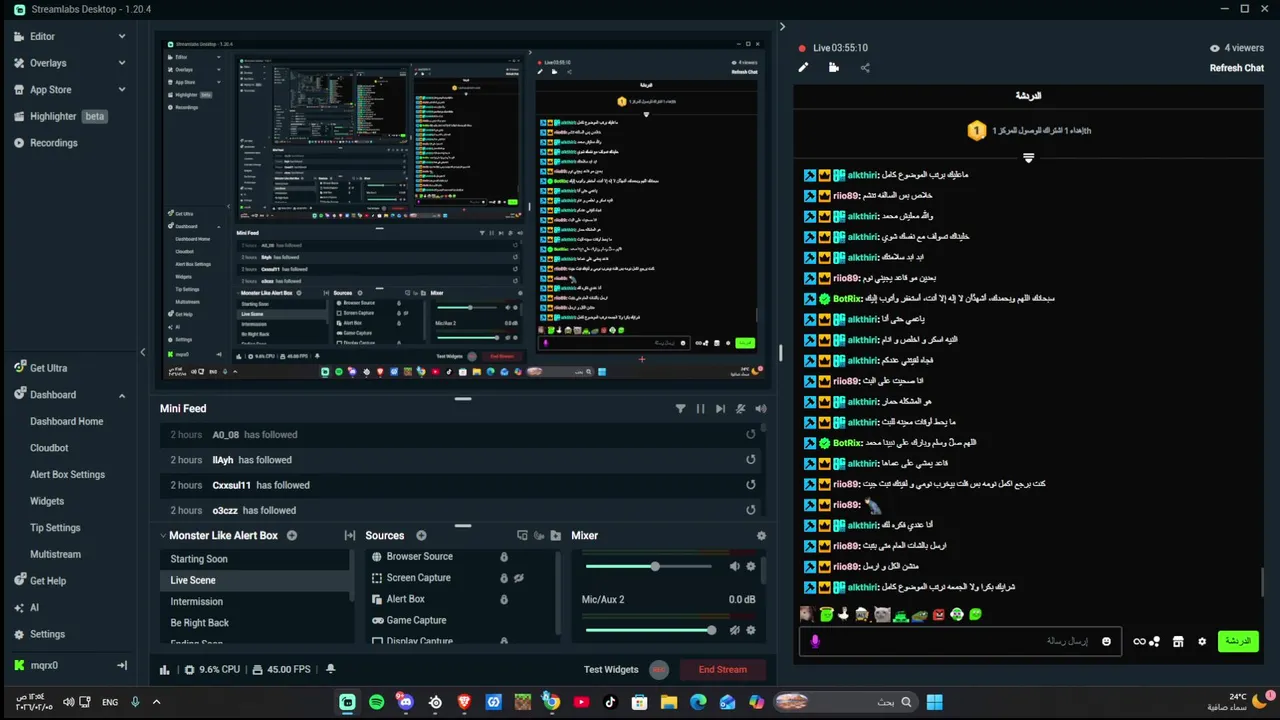Toggle Mini Feed event muting icon
This screenshot has height=720, width=1280.
pyautogui.click(x=741, y=408)
